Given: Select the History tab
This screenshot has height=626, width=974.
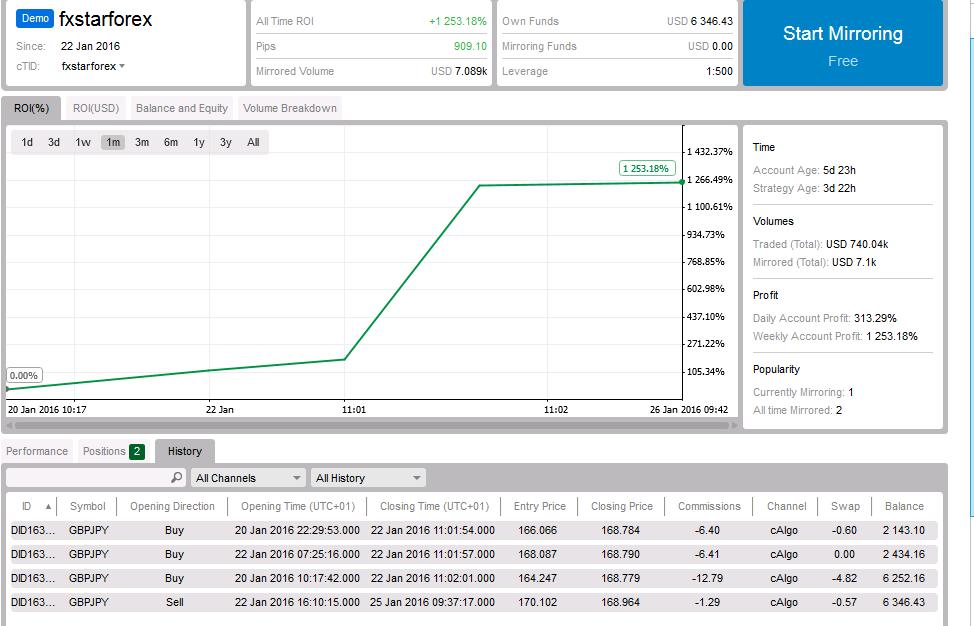Looking at the screenshot, I should [184, 451].
